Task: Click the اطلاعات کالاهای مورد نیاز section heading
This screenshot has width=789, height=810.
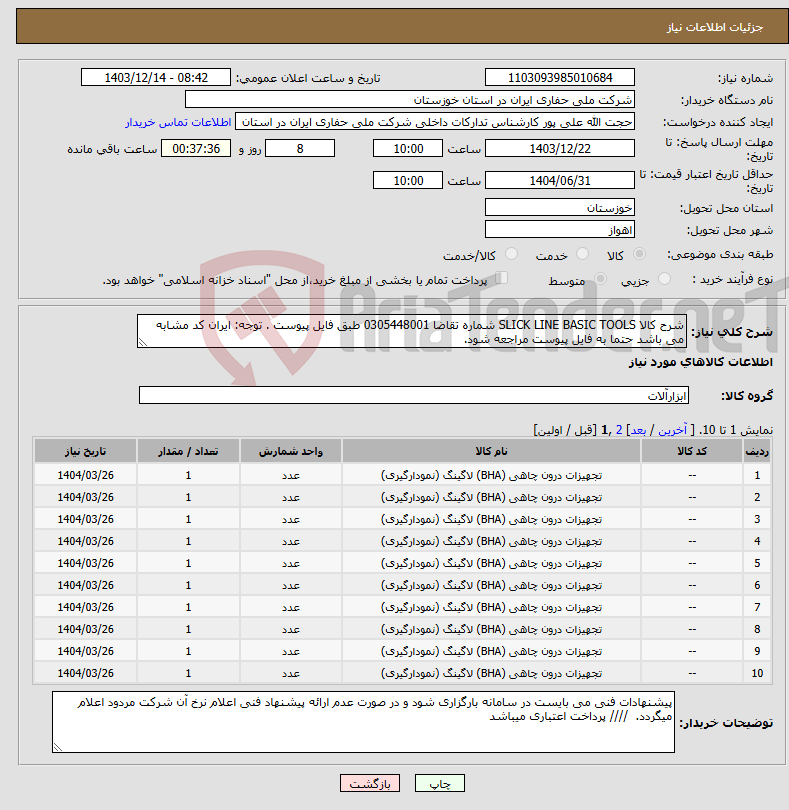Action: point(701,362)
